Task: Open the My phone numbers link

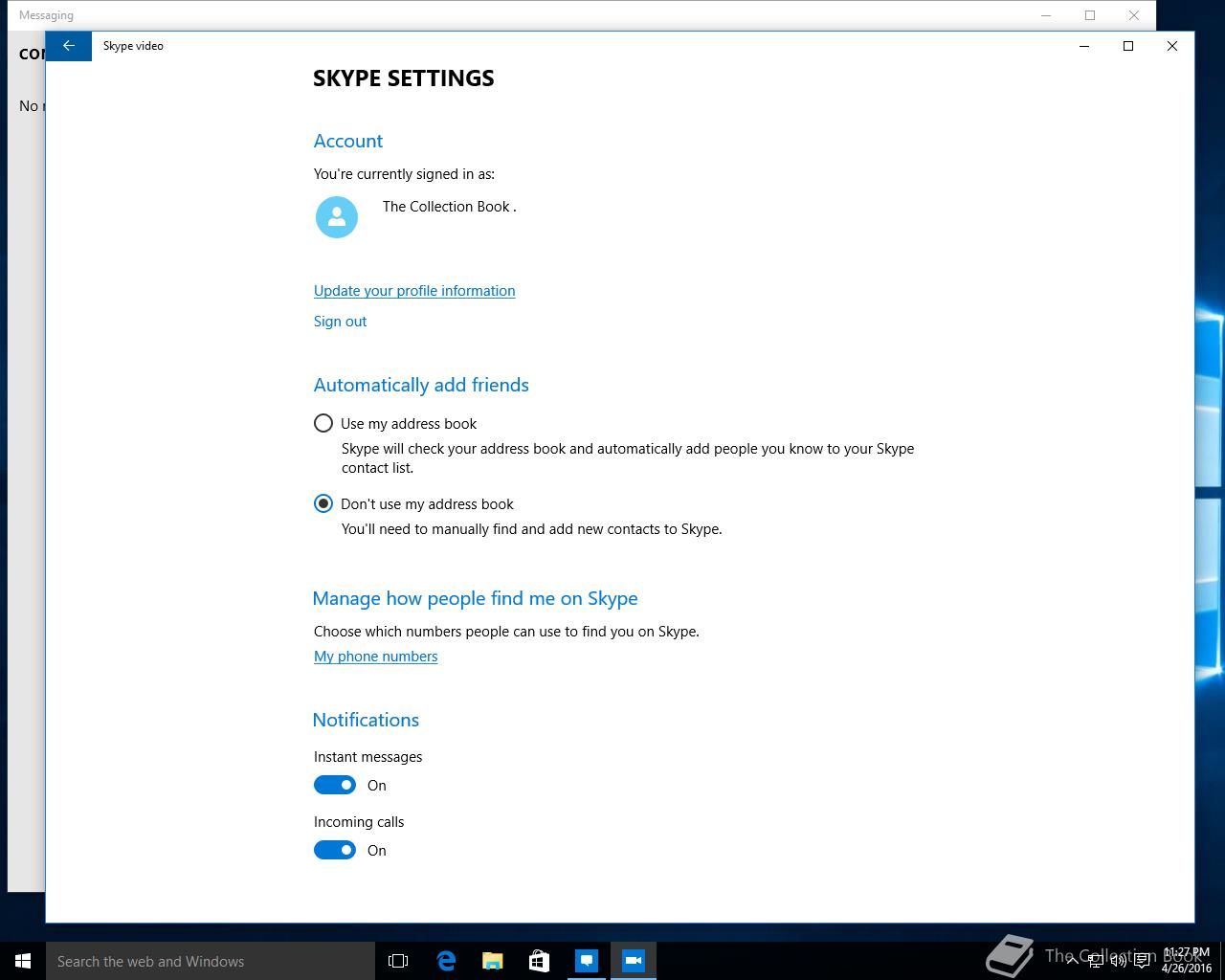Action: [375, 657]
